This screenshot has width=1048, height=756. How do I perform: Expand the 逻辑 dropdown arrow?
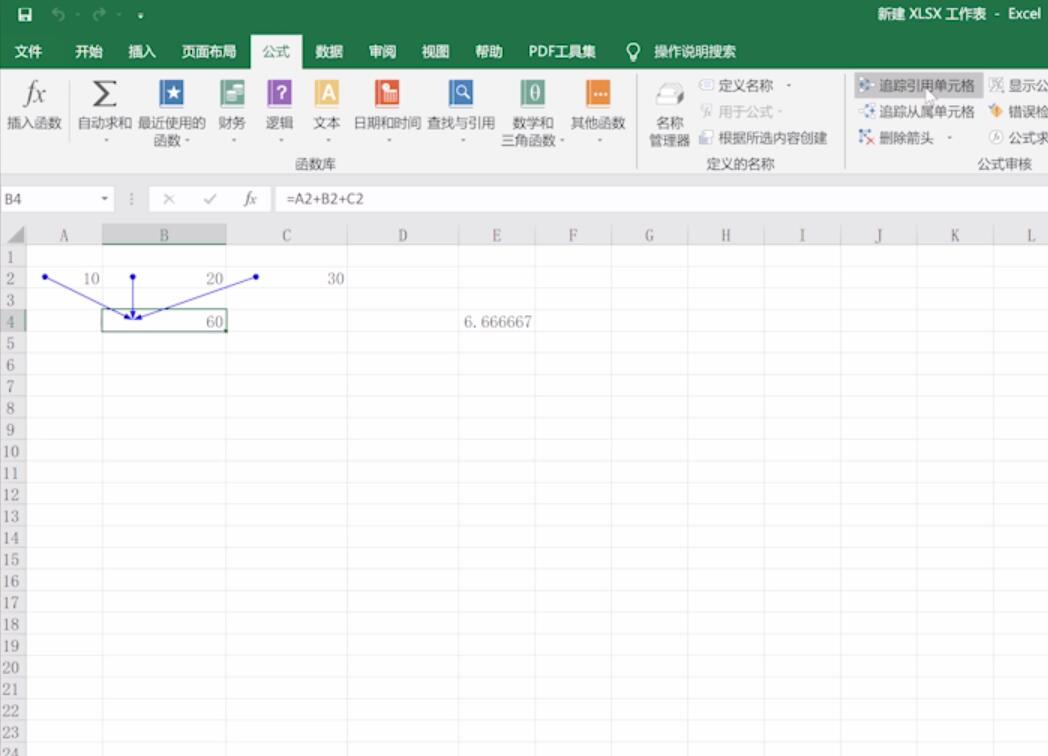click(281, 140)
